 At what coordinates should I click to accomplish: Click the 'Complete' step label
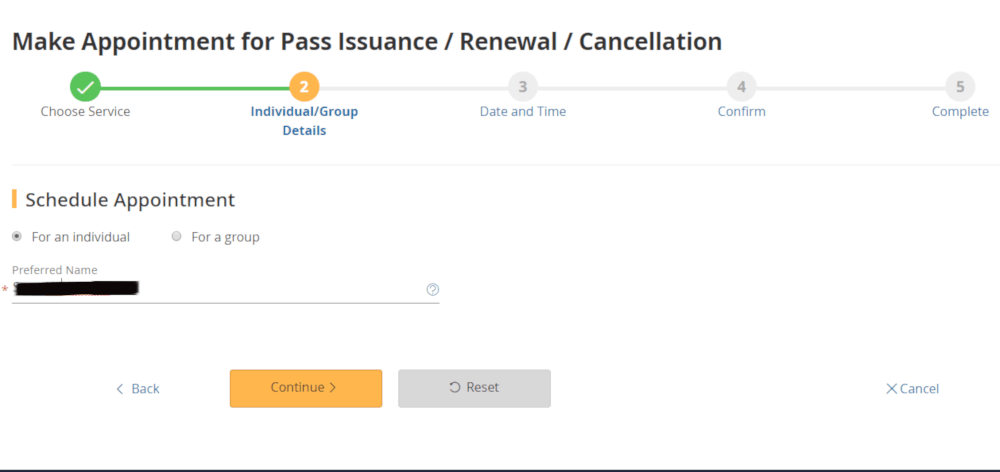pos(960,112)
